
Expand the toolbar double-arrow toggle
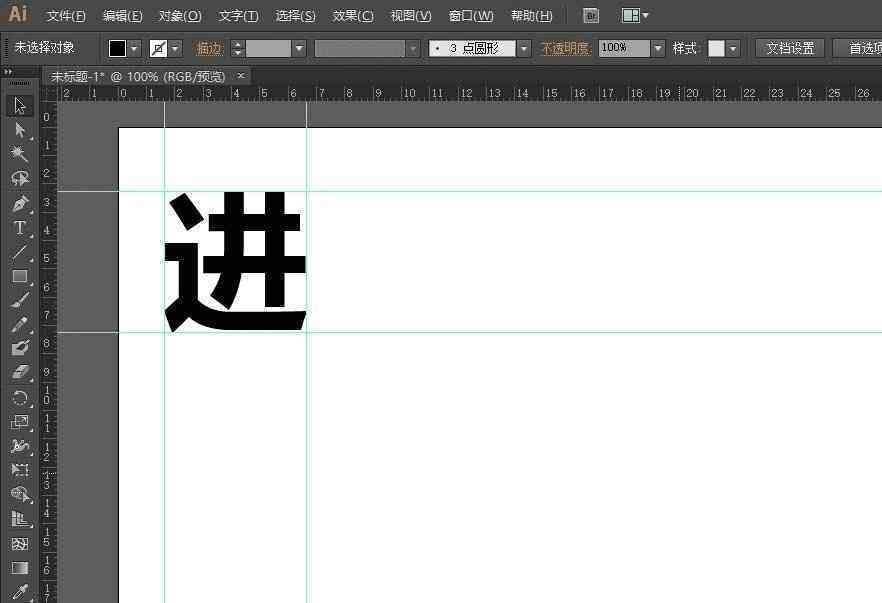(x=8, y=72)
